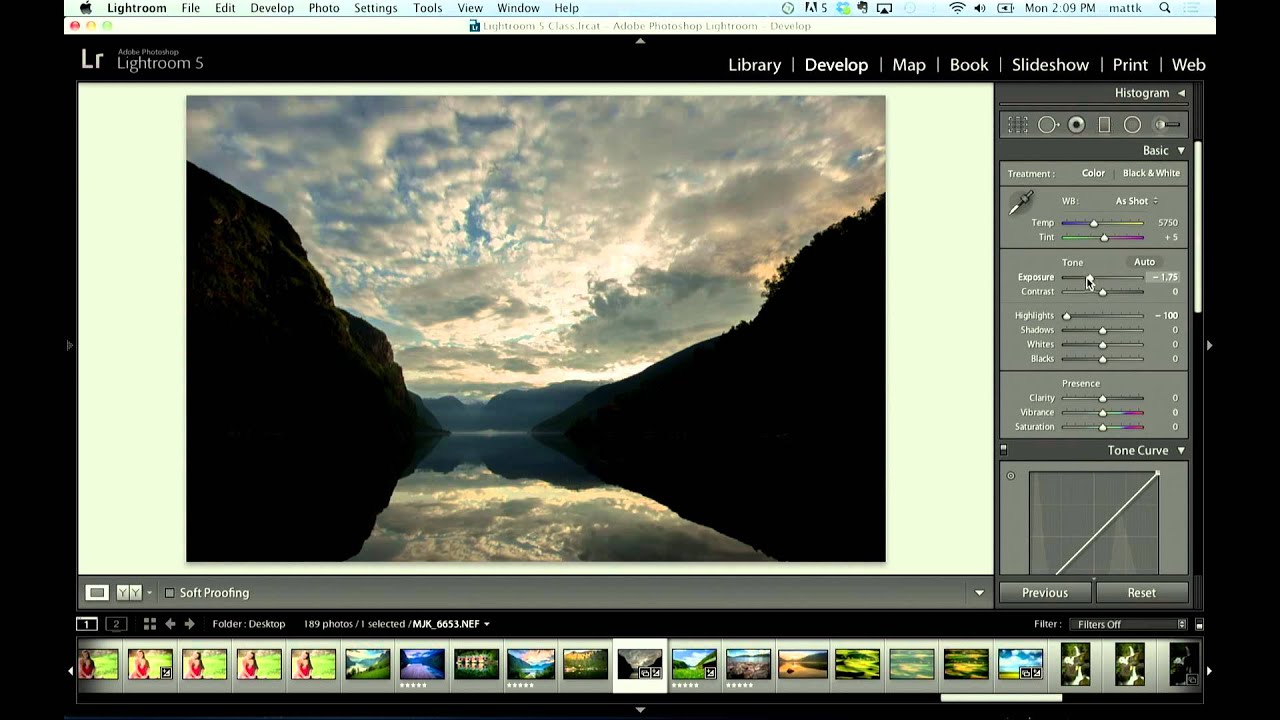Select the Spot Removal tool
The image size is (1280, 720).
(x=1048, y=125)
